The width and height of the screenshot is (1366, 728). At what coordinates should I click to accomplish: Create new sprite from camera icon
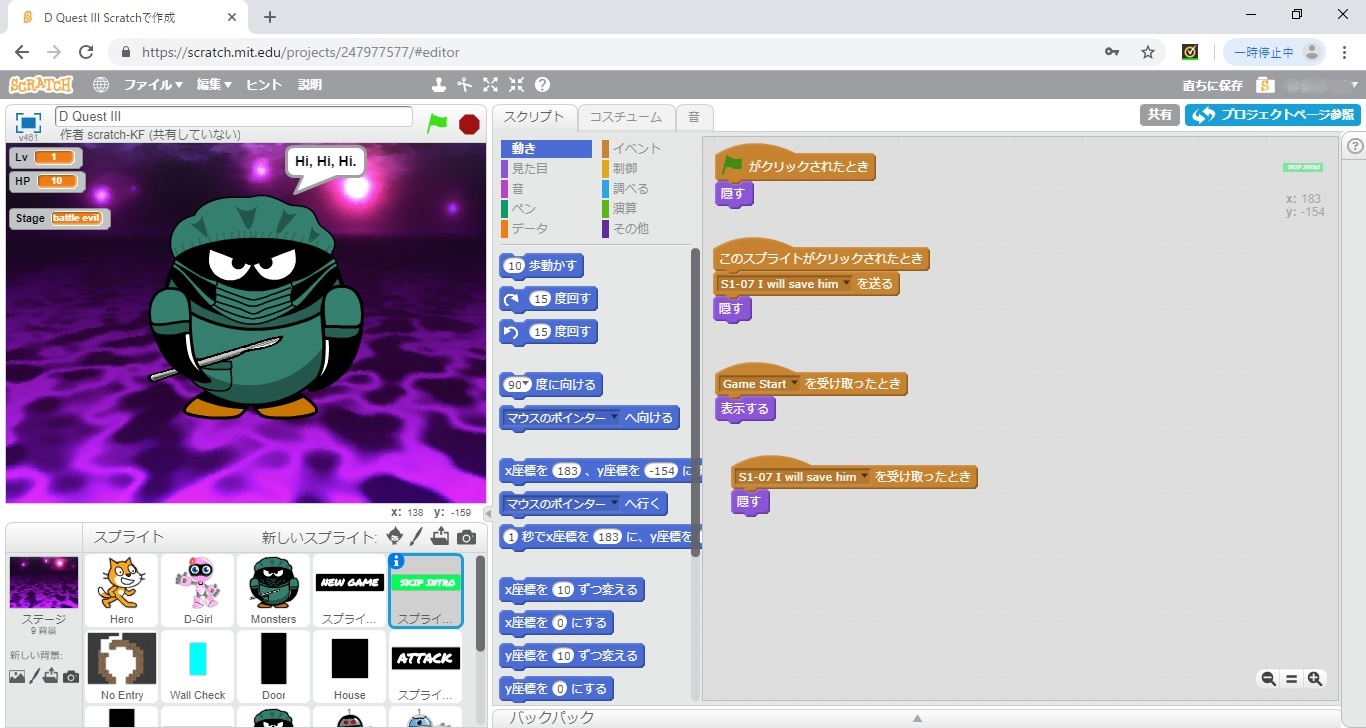click(466, 537)
